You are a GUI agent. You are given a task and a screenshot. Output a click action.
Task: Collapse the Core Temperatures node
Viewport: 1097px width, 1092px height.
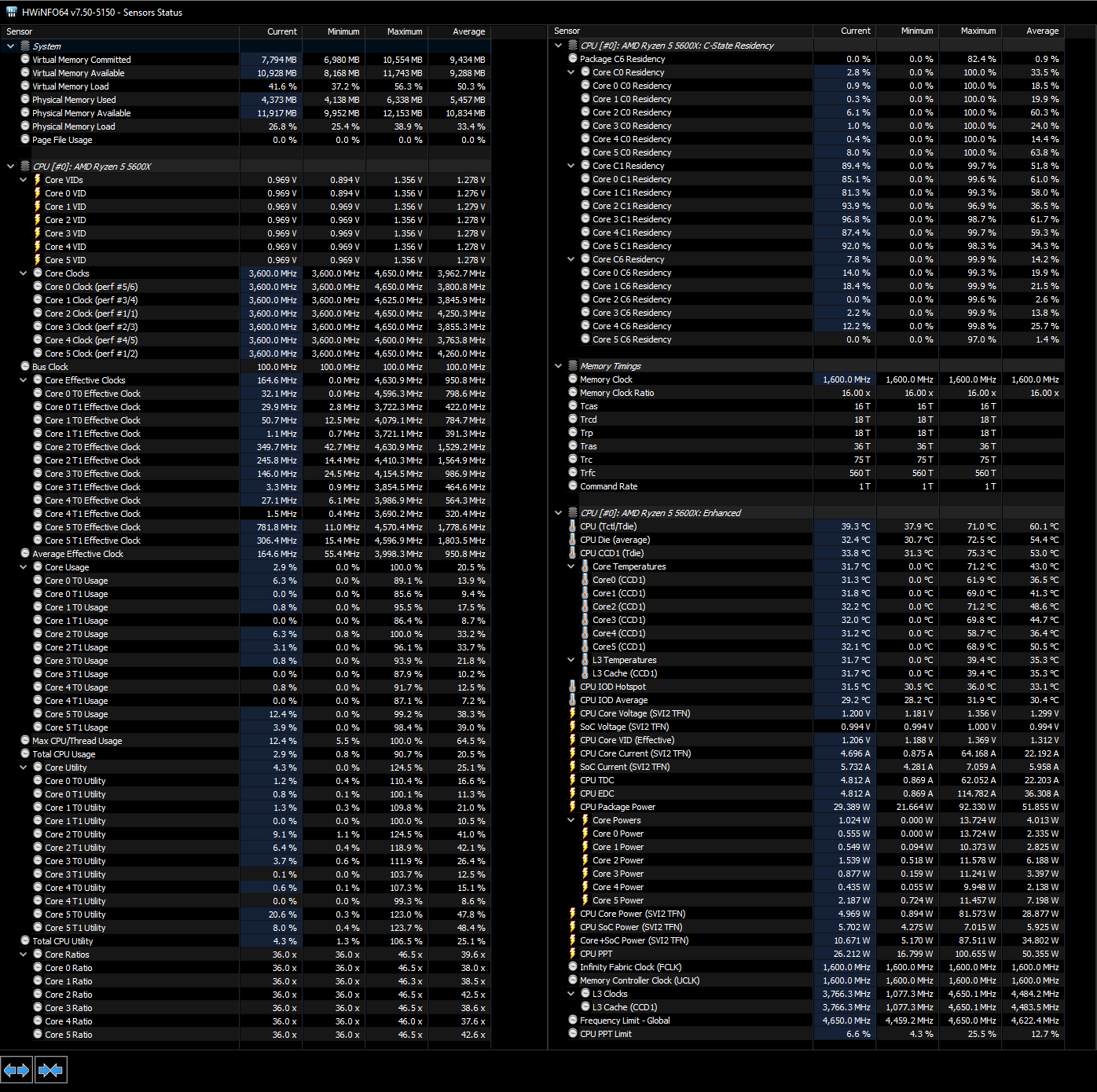point(571,566)
